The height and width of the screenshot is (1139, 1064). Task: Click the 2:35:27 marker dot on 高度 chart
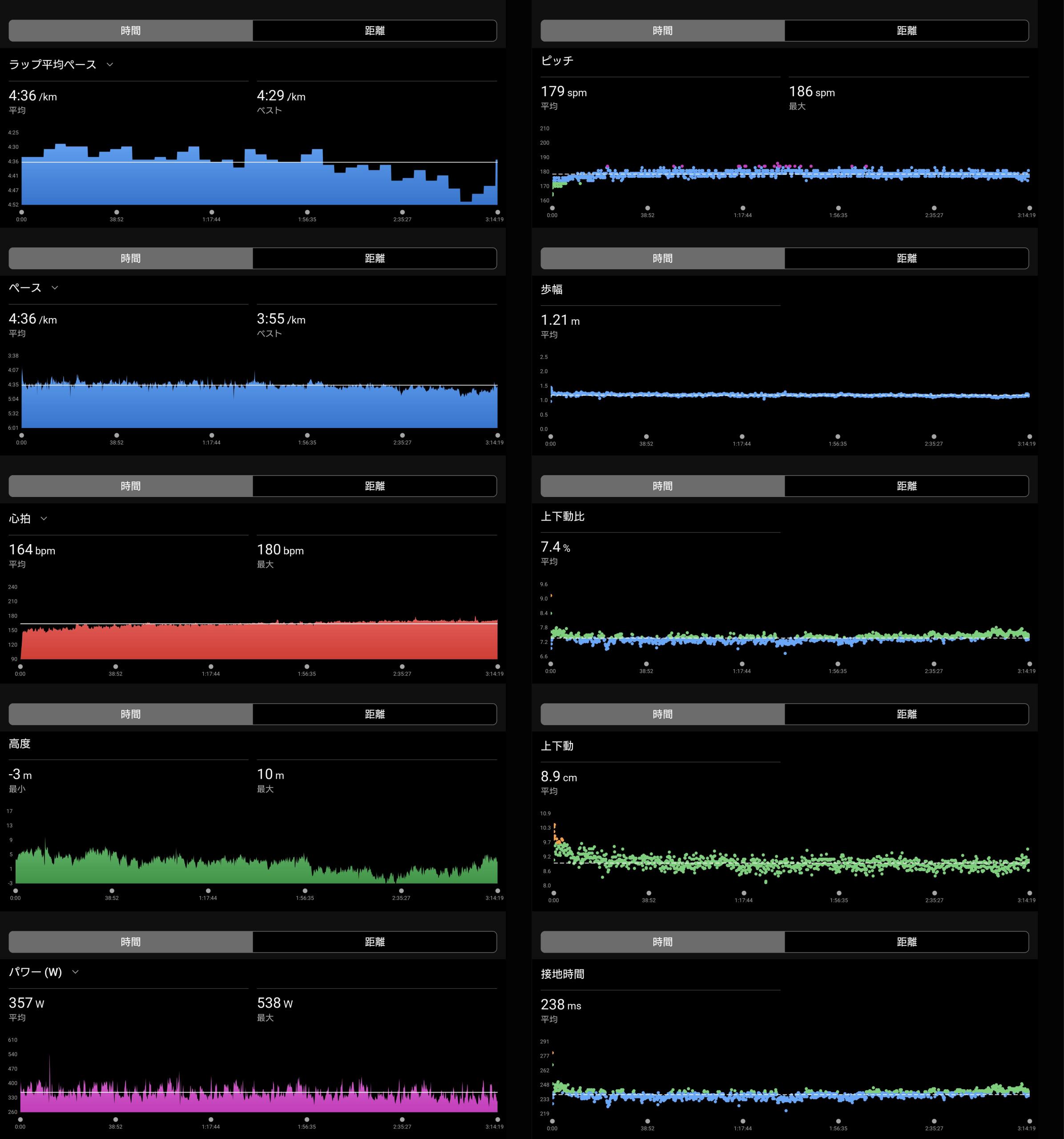point(401,891)
